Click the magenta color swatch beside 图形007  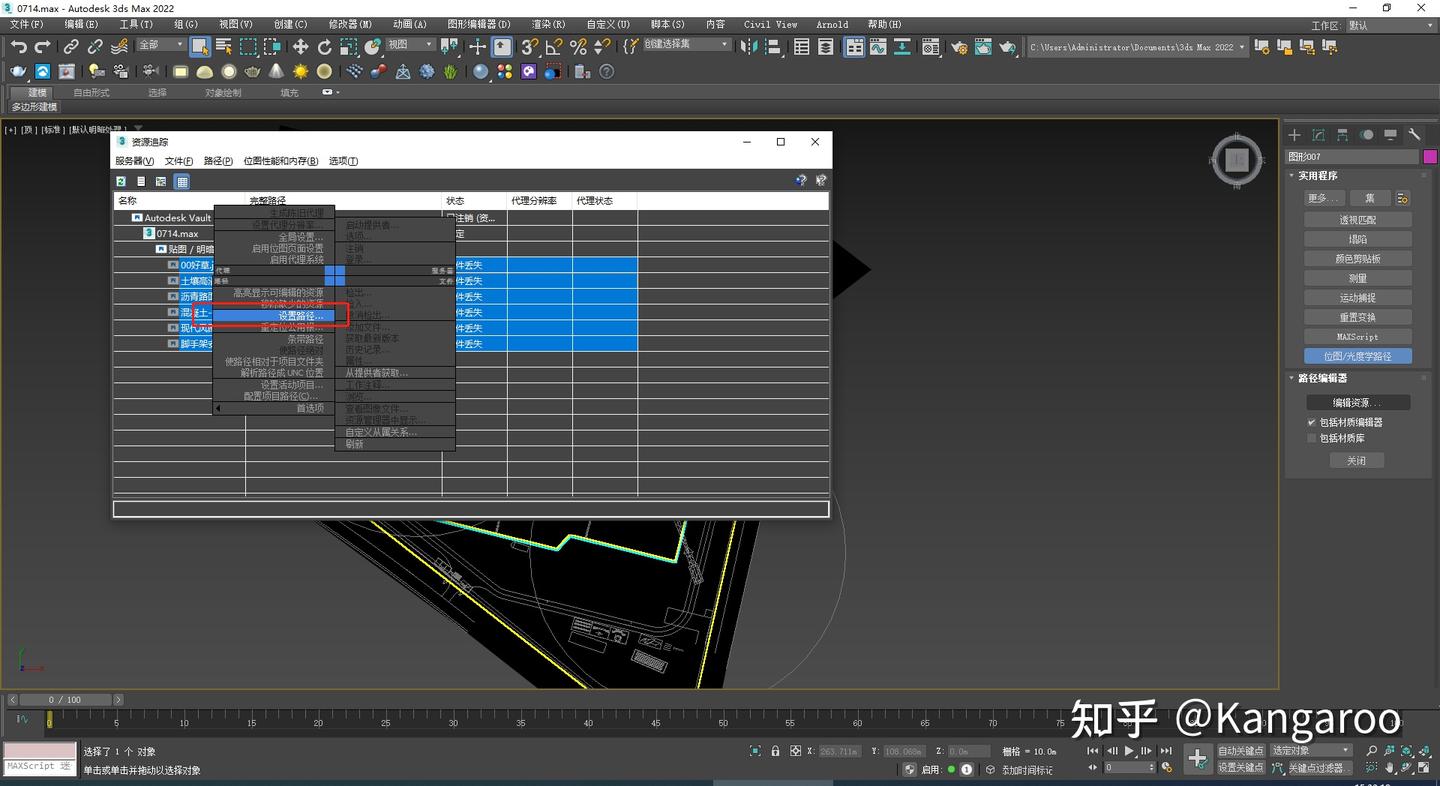(1430, 156)
